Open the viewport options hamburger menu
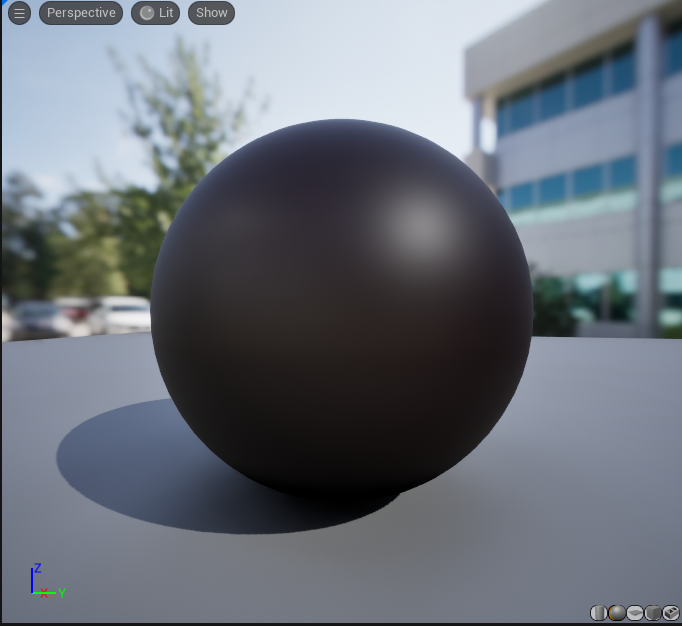The width and height of the screenshot is (682, 626). 19,13
